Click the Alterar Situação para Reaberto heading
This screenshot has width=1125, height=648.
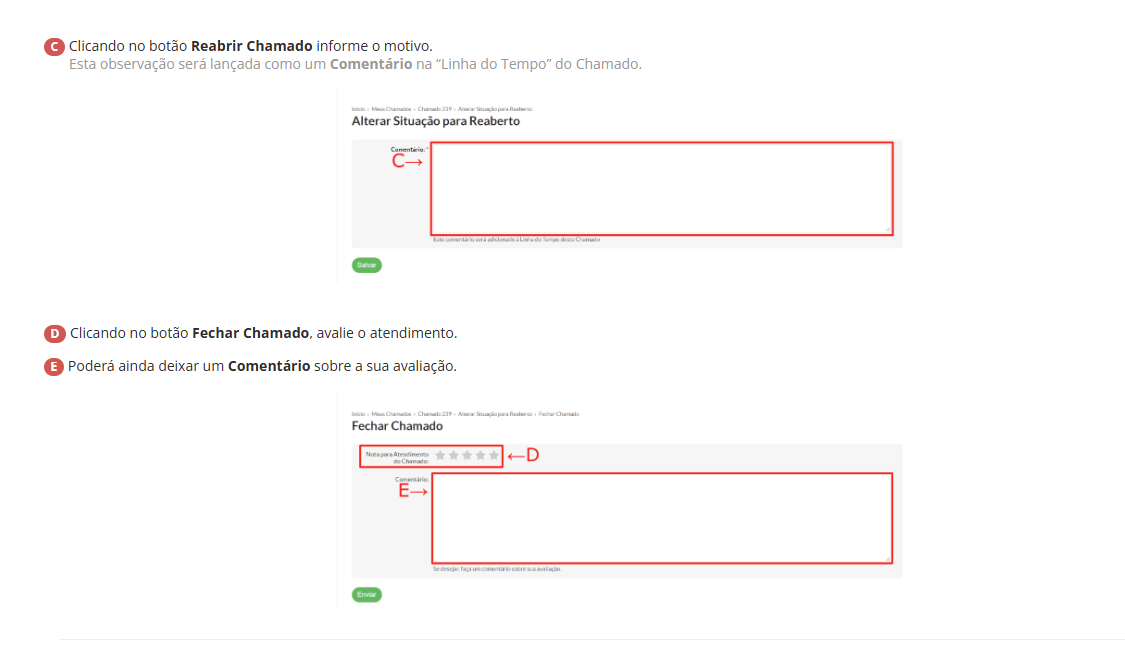tap(435, 121)
